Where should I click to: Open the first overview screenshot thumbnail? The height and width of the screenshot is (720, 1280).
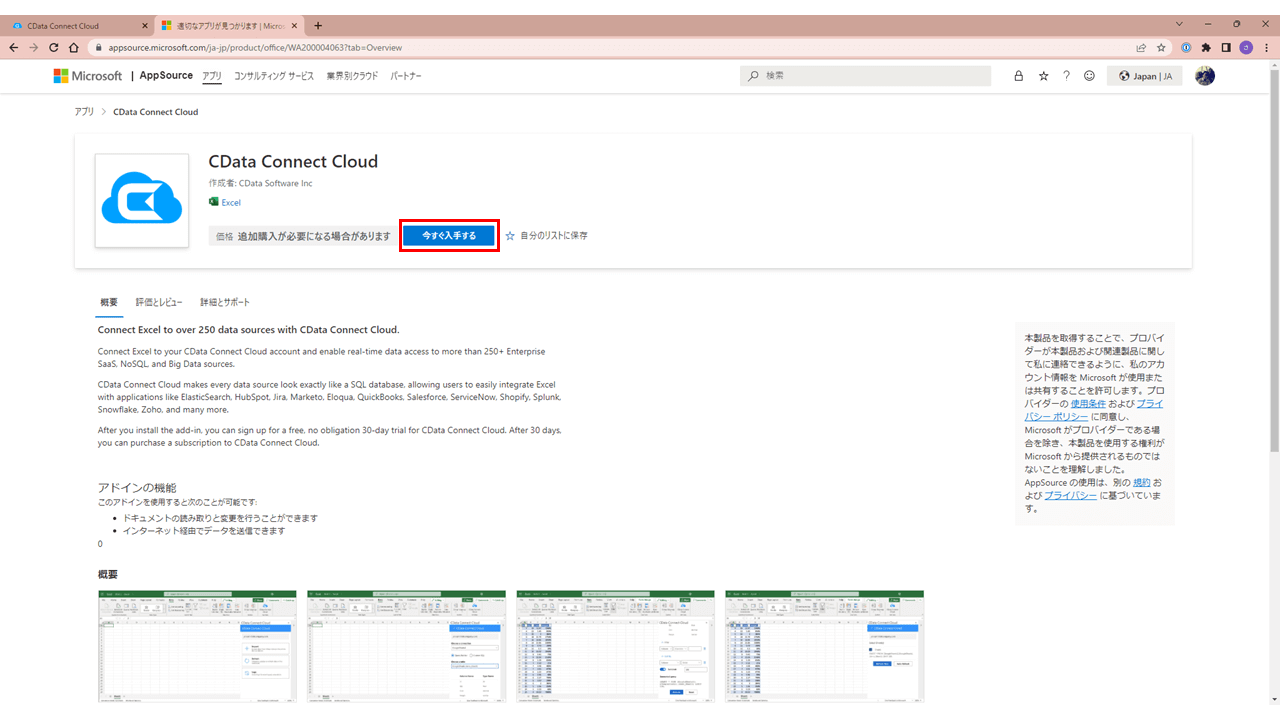tap(197, 647)
